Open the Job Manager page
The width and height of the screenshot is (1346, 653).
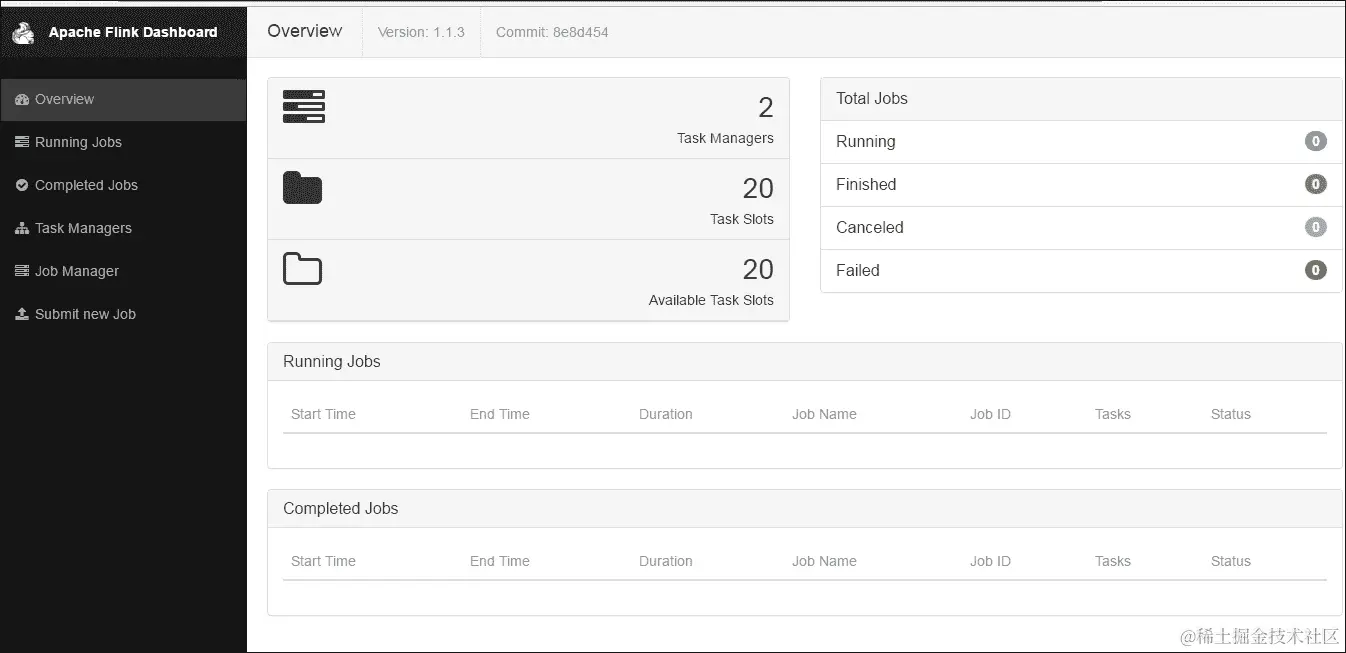click(x=77, y=271)
